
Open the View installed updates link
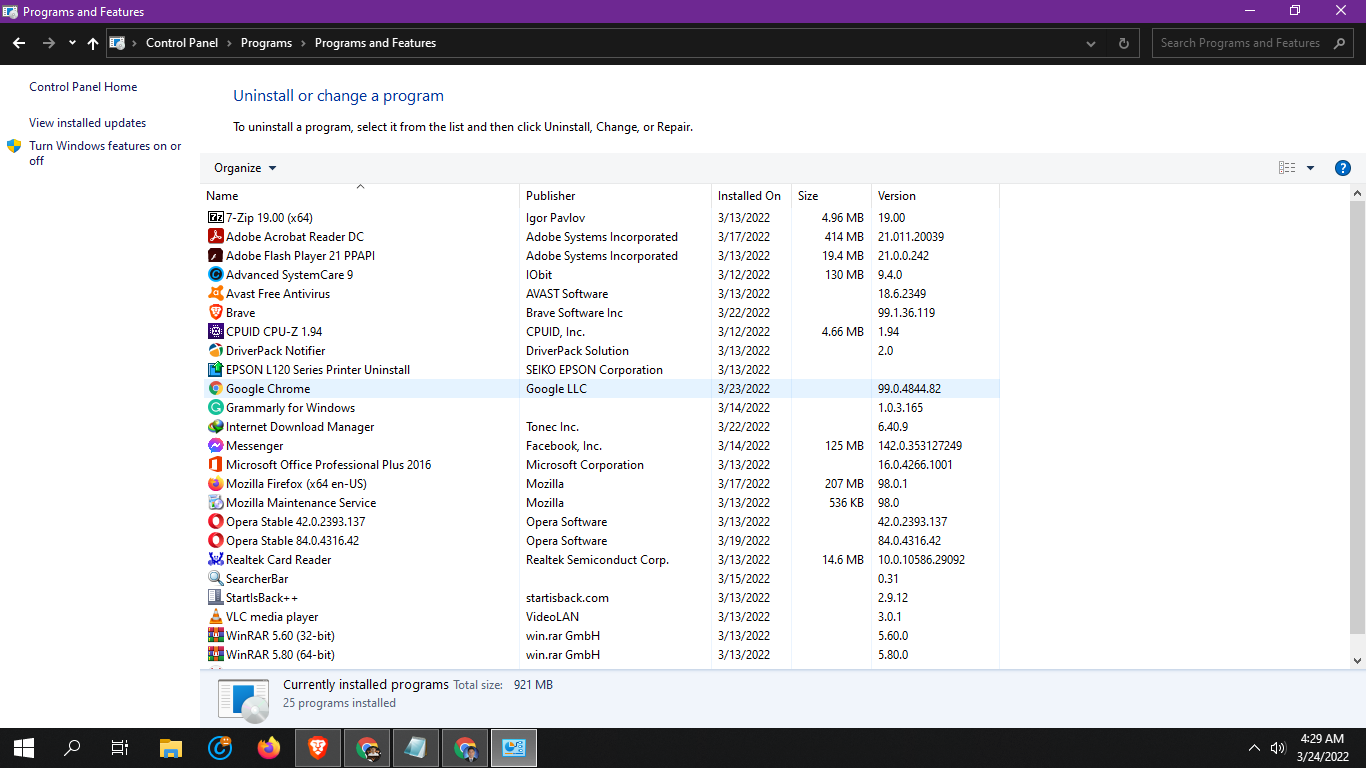pos(87,123)
